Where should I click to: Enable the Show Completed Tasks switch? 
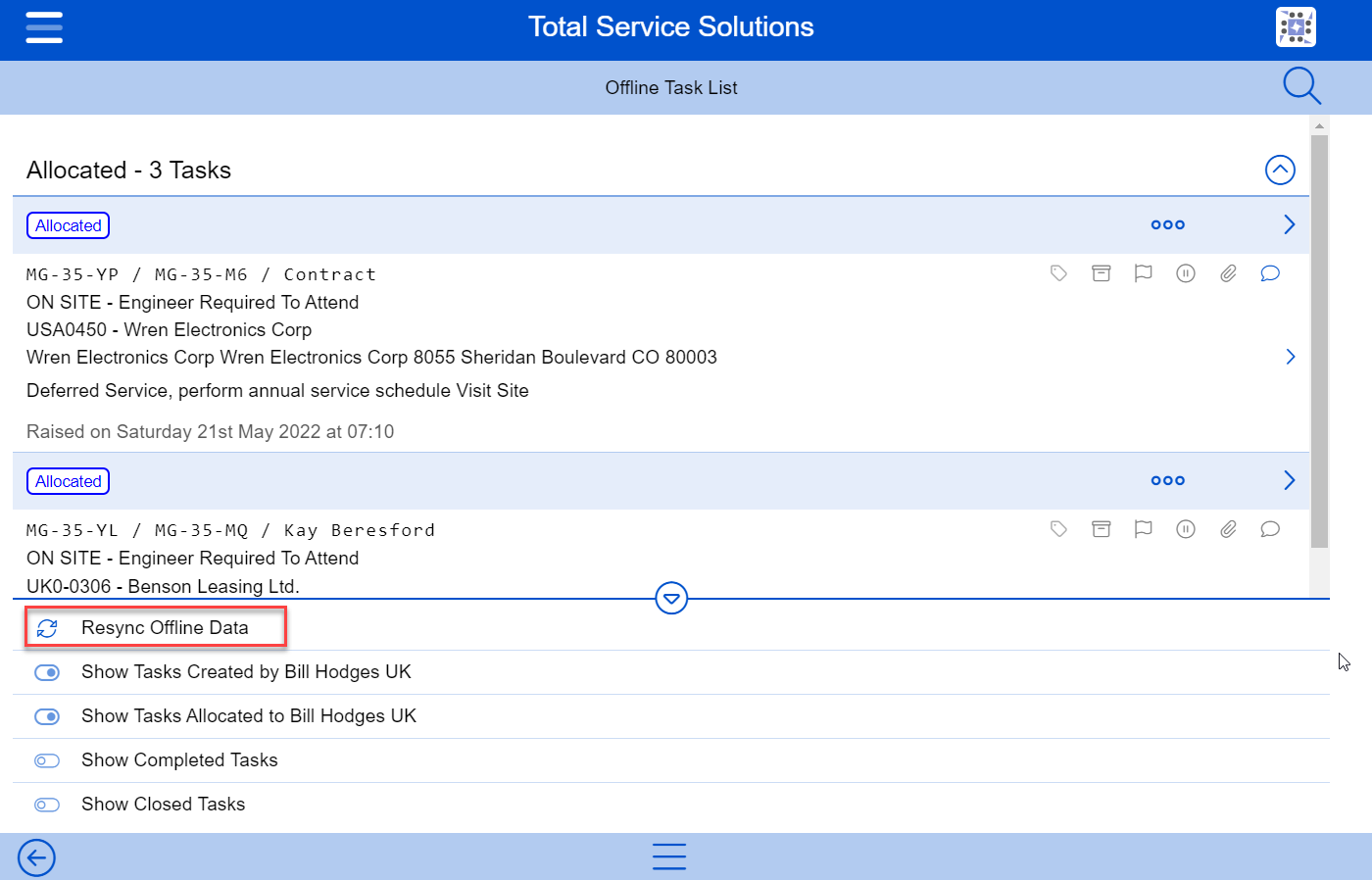point(47,760)
